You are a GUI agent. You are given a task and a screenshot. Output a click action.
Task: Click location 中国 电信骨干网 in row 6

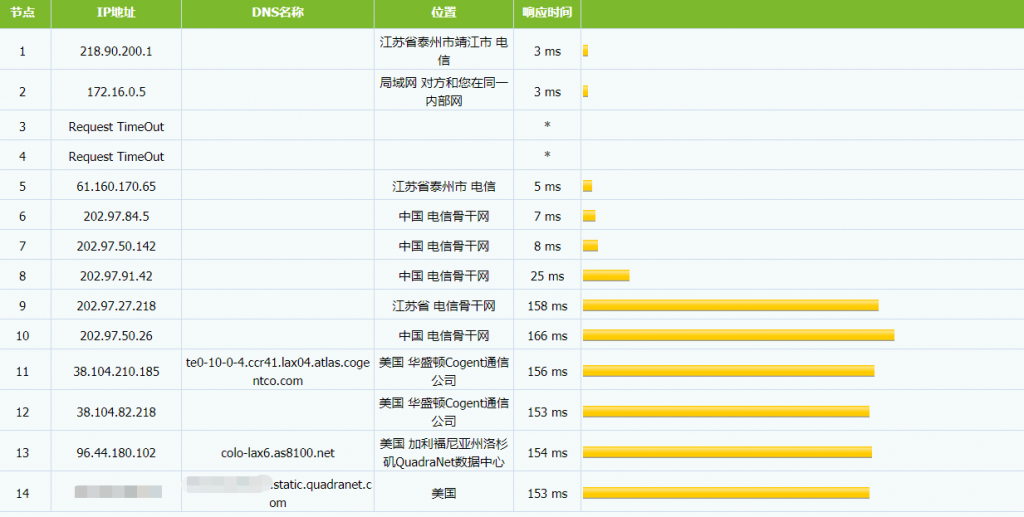(443, 216)
